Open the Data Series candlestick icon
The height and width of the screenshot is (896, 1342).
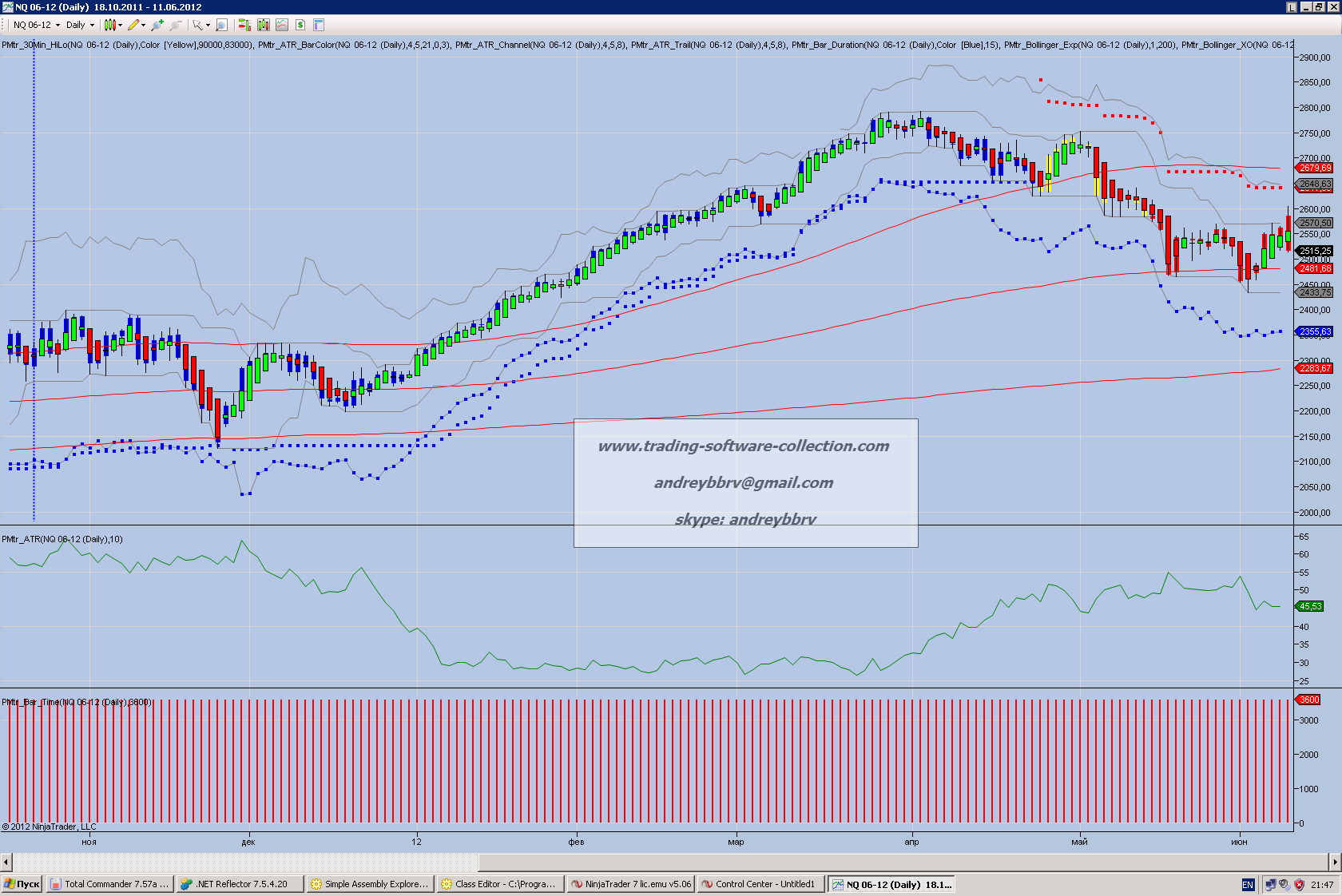tap(264, 25)
